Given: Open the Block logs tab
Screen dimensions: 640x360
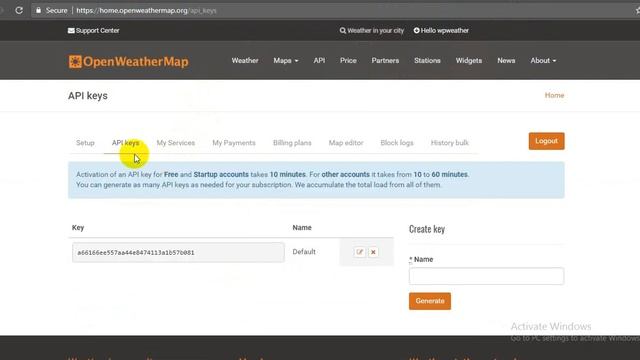Looking at the screenshot, I should [x=397, y=143].
